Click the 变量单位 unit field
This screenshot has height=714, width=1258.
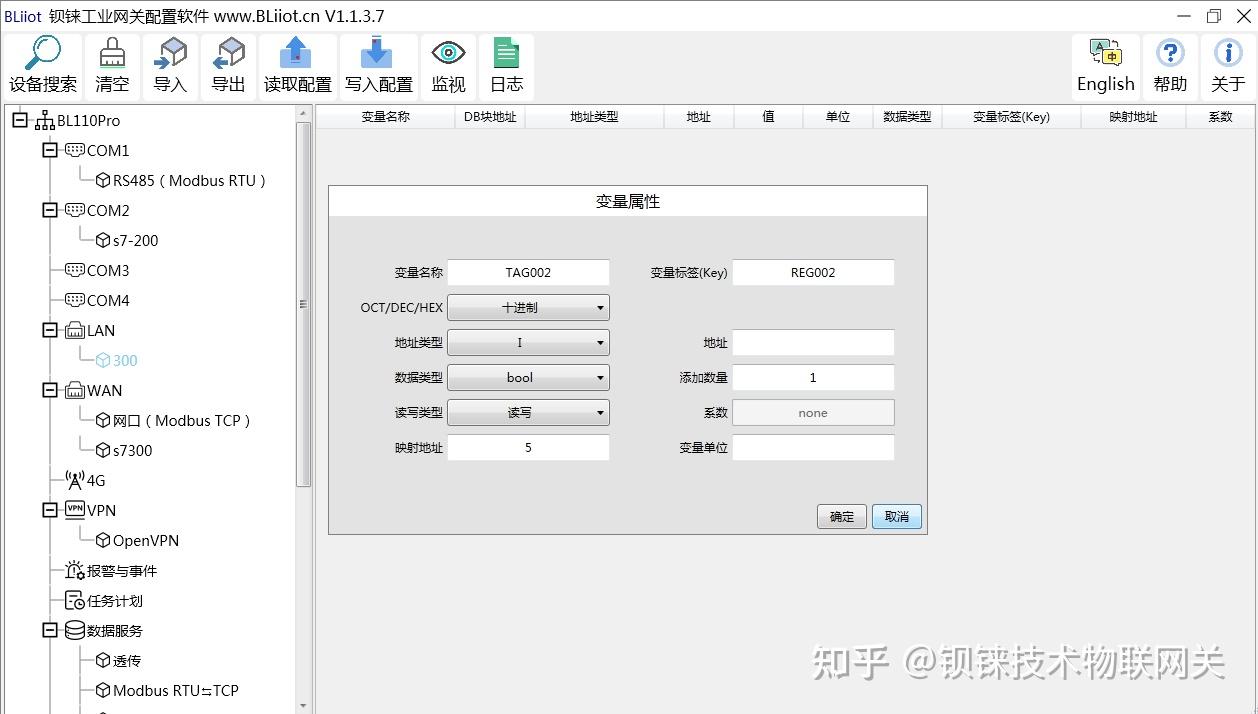click(813, 448)
